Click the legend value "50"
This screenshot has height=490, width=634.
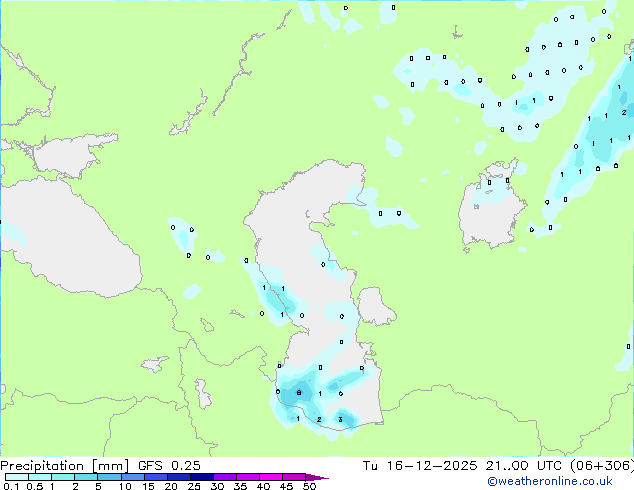(310, 486)
